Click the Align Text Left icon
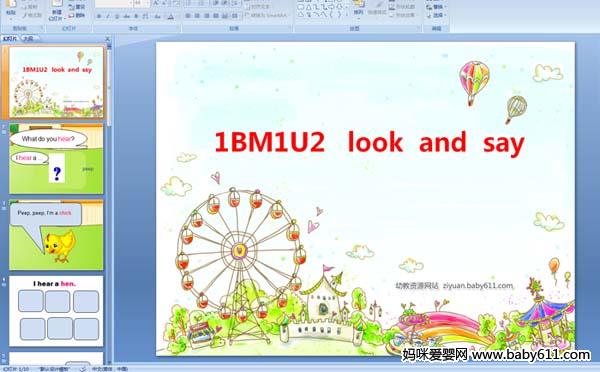Screen dimensions: 600x372 pyautogui.click(x=188, y=16)
